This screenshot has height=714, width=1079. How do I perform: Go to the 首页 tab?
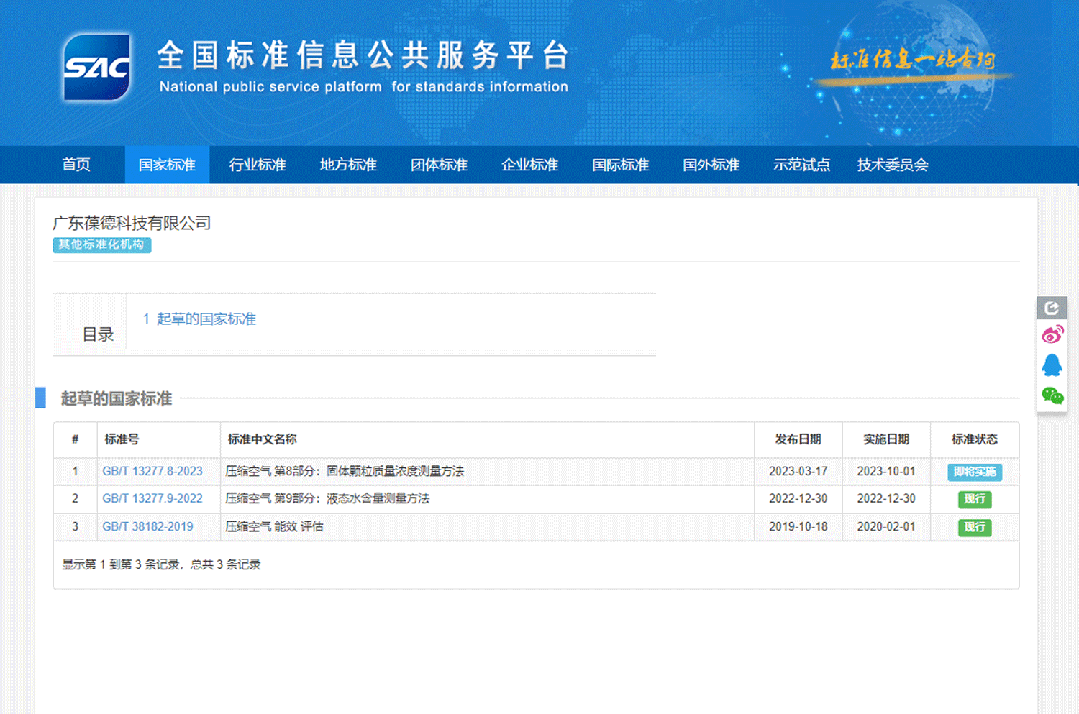coord(76,165)
